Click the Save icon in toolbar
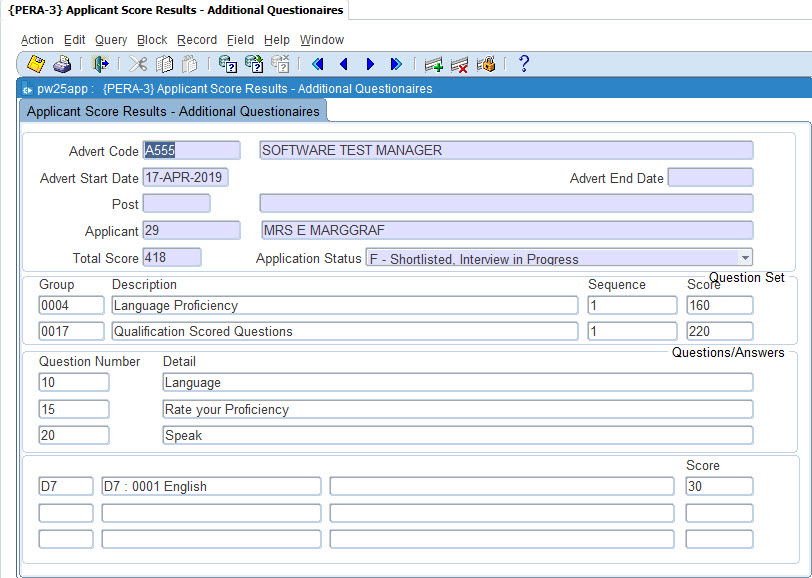 35,64
